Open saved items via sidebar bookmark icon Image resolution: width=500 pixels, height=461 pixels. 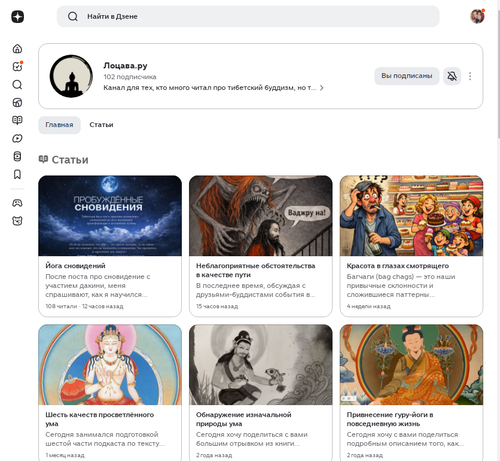click(17, 174)
